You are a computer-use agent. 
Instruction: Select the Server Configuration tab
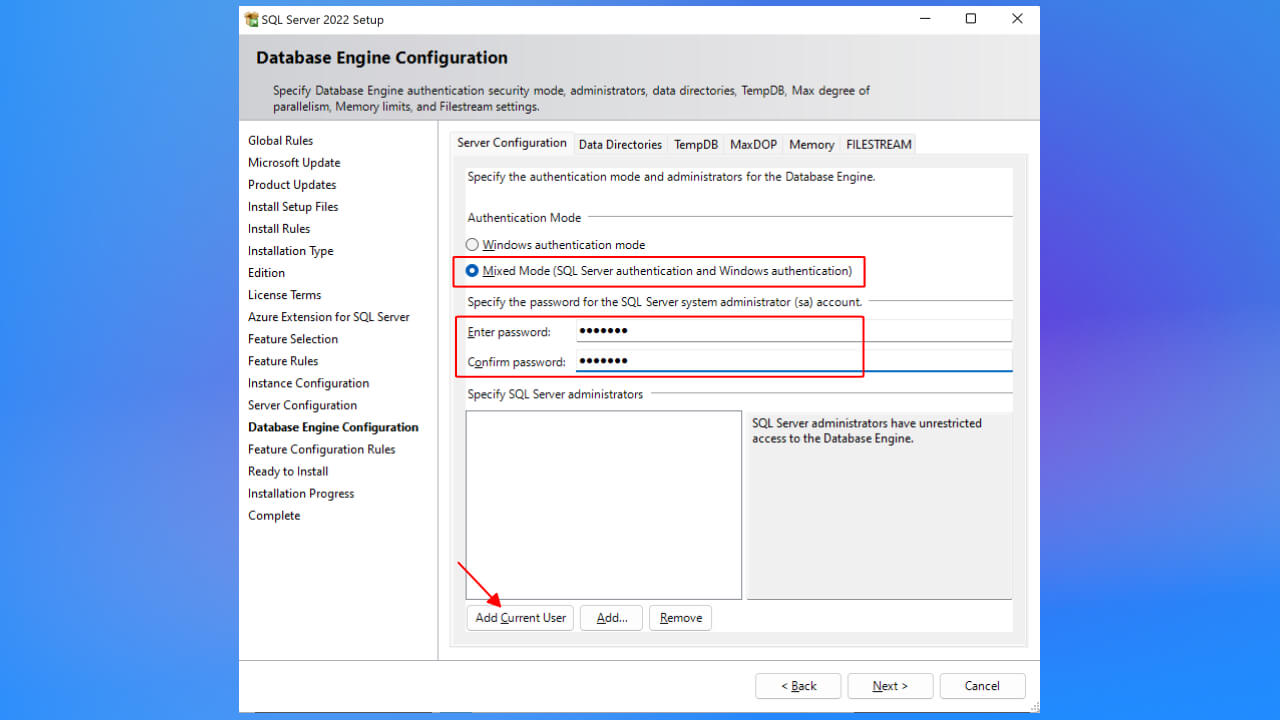(512, 143)
